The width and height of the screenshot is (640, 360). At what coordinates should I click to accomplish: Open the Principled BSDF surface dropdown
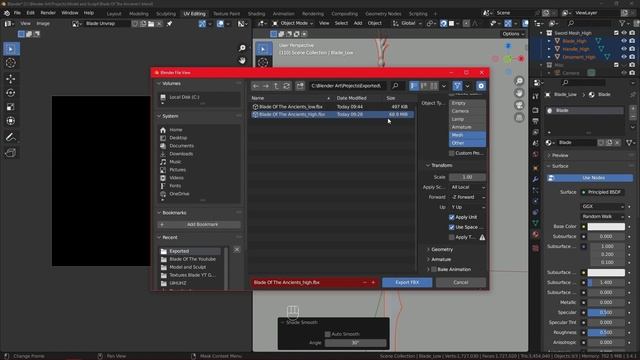point(603,192)
